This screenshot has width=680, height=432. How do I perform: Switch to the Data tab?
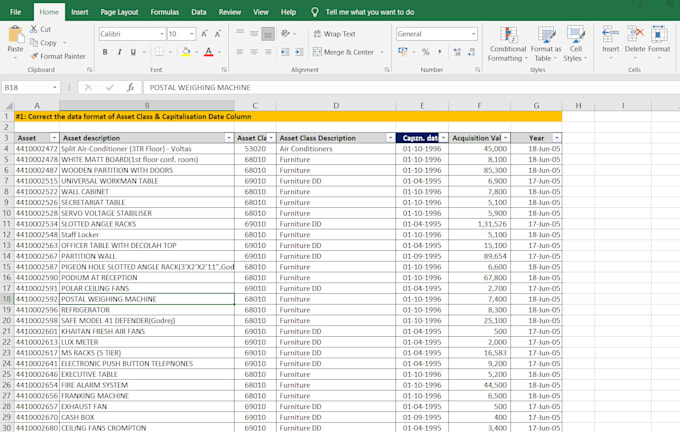pos(199,12)
